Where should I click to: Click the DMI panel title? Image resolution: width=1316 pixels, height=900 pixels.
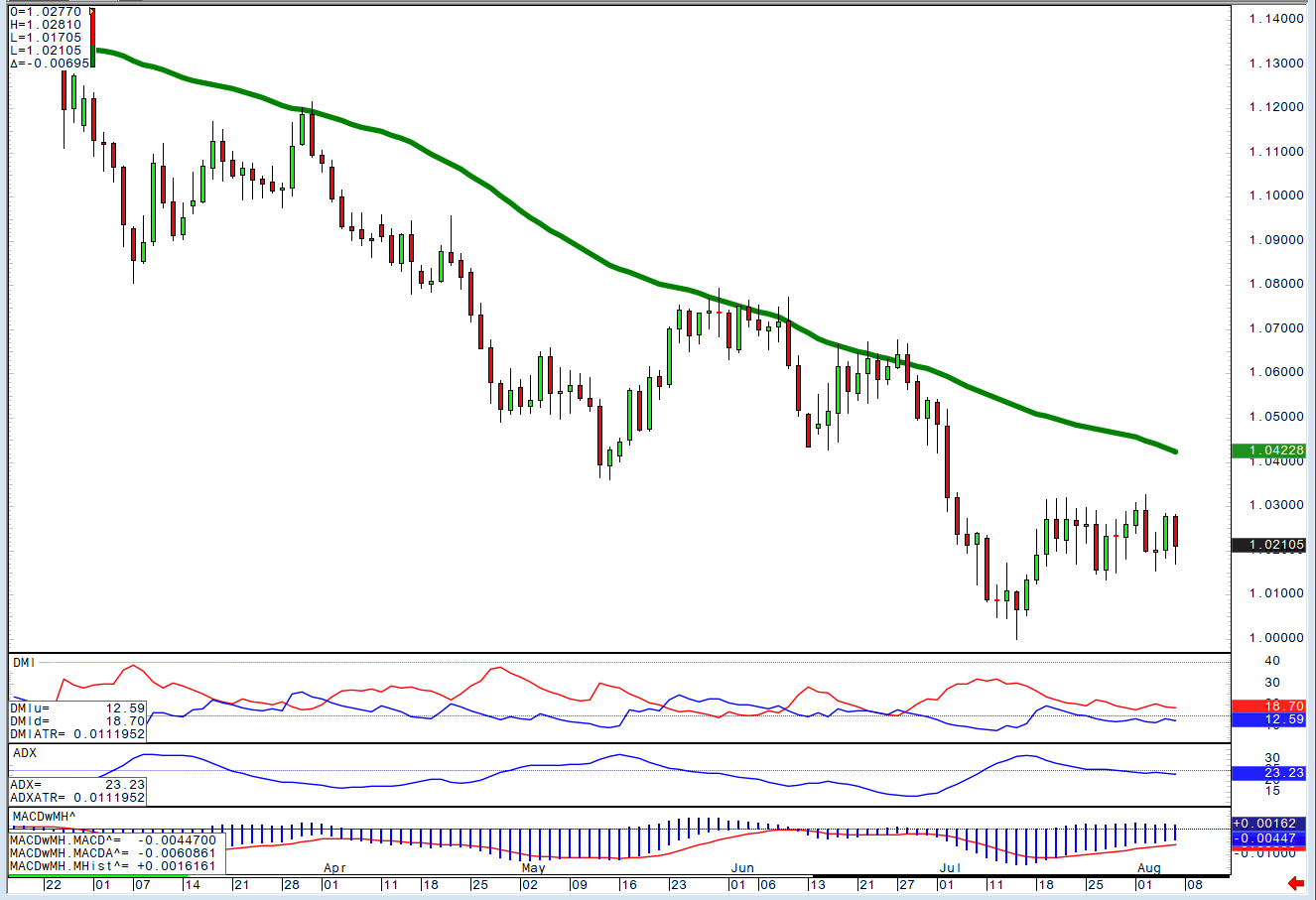click(x=23, y=662)
